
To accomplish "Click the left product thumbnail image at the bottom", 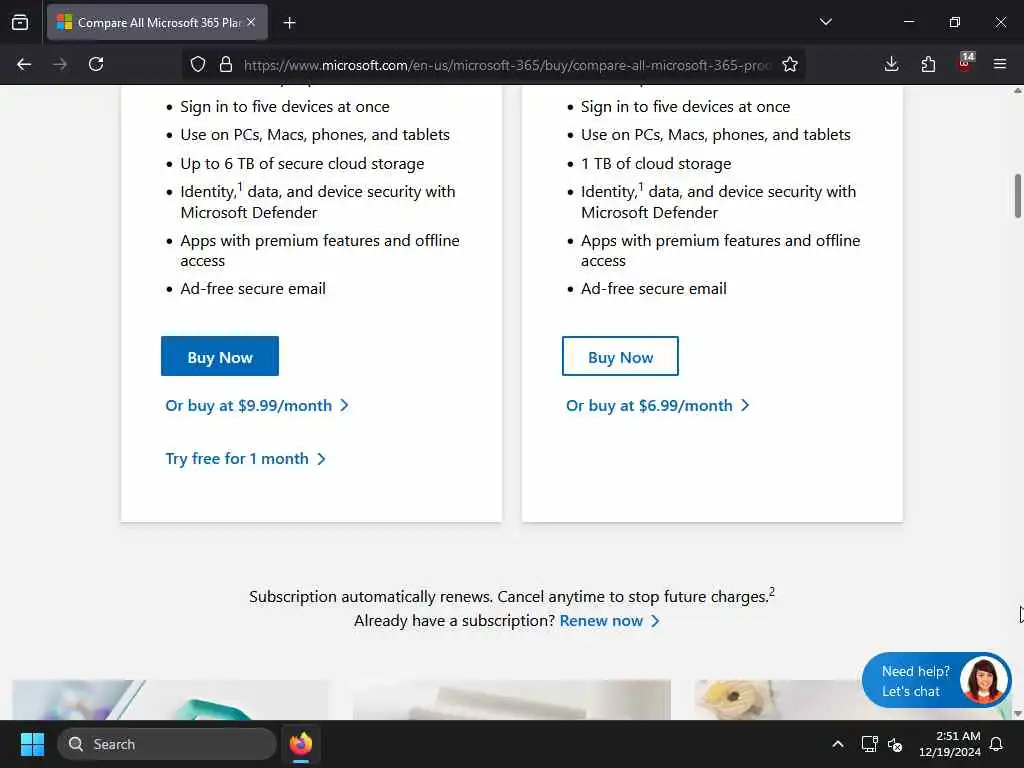I will click(x=170, y=699).
